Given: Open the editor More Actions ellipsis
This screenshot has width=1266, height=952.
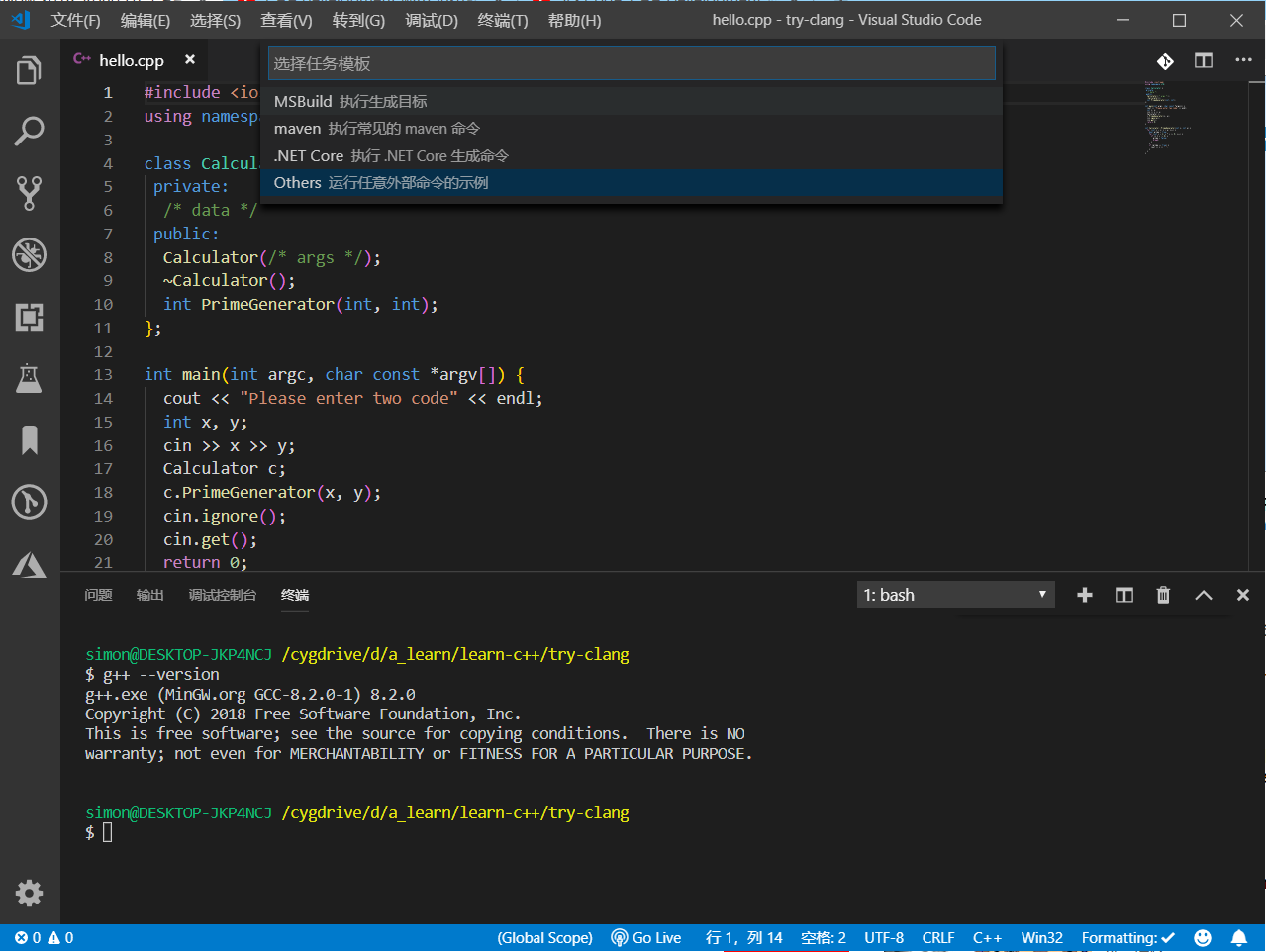Looking at the screenshot, I should (1243, 60).
